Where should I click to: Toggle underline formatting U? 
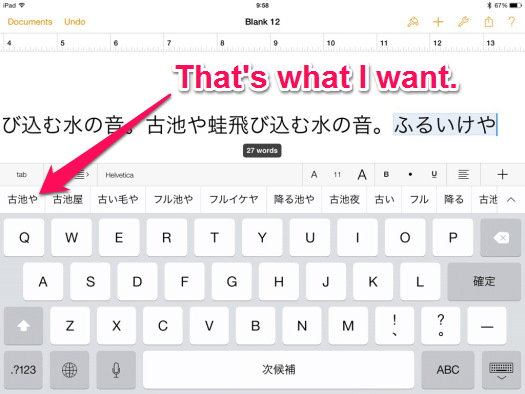434,175
